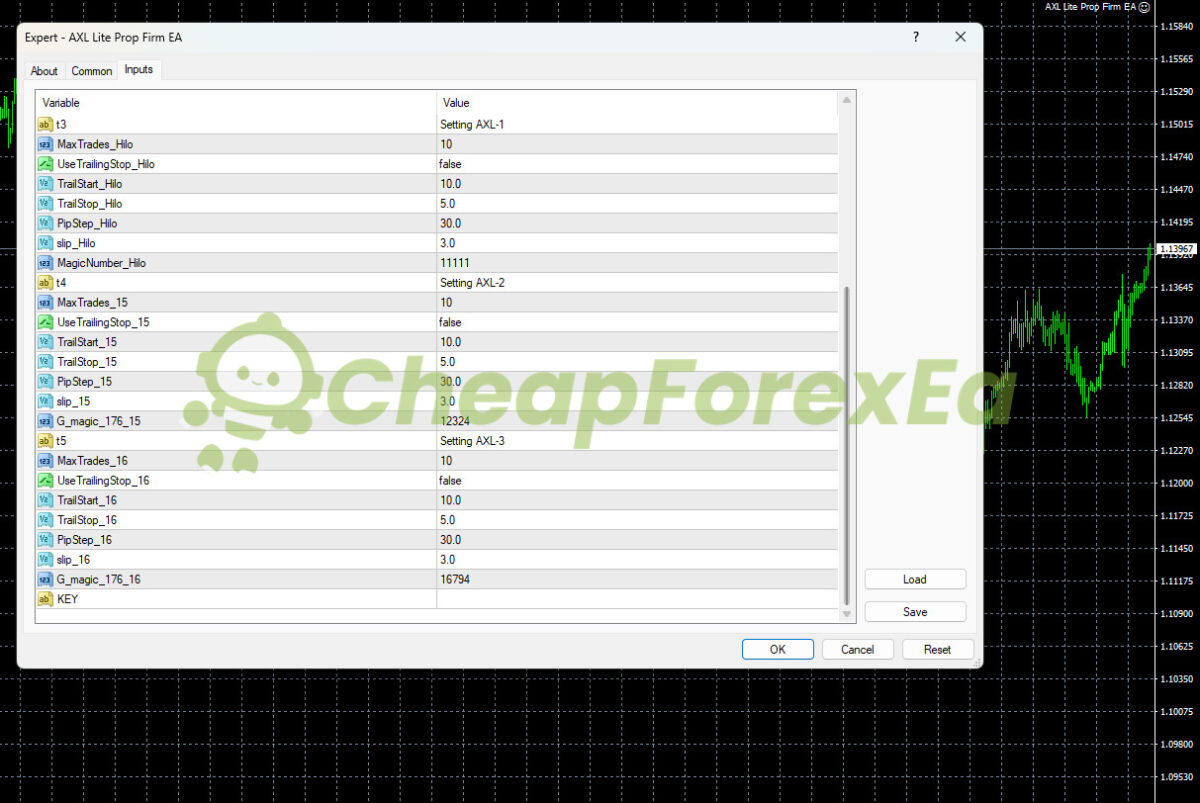The image size is (1200, 803).
Task: Click the double icon beside PipStep_15
Action: point(45,381)
